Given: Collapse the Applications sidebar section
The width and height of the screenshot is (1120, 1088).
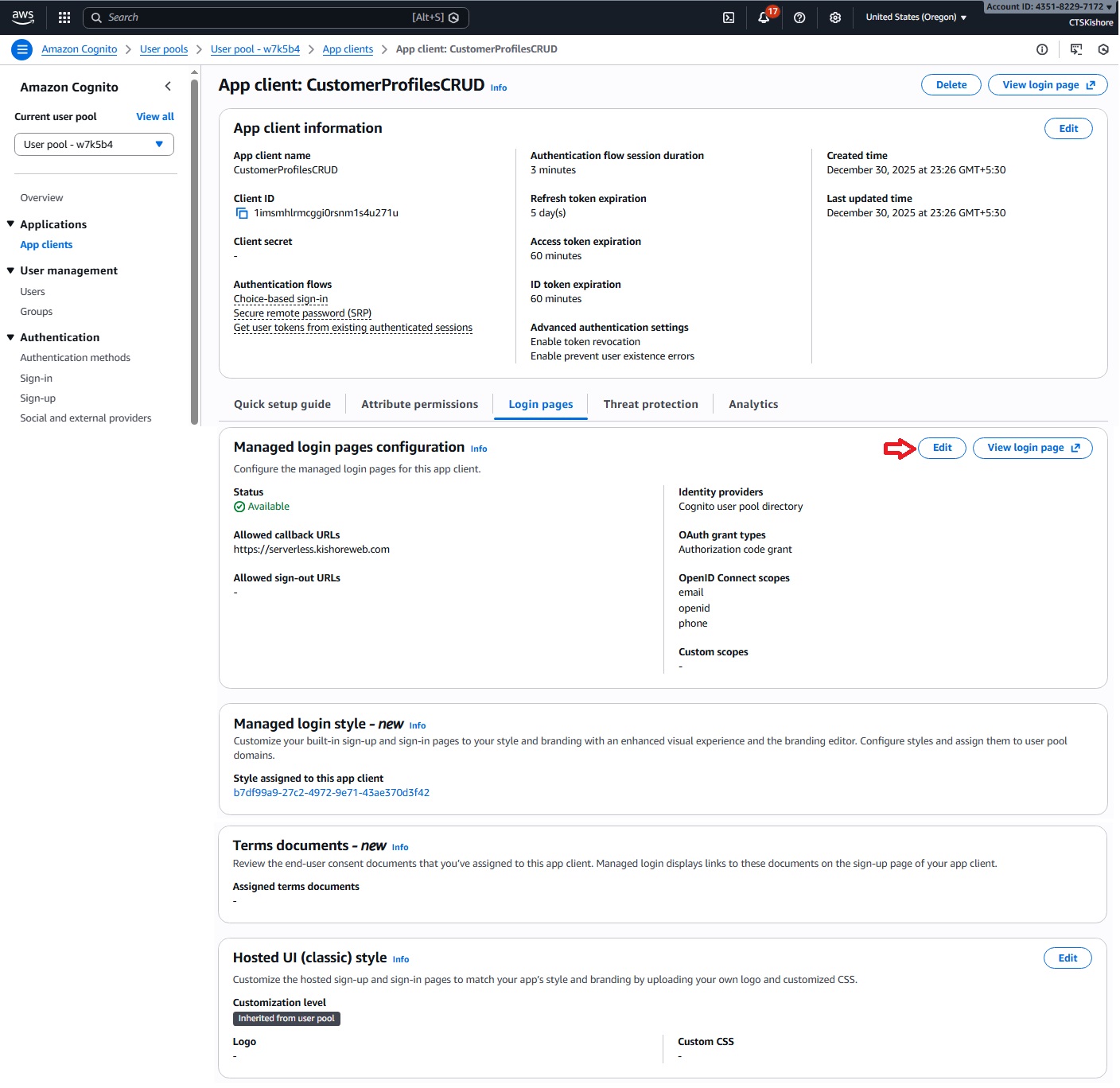Looking at the screenshot, I should pos(11,224).
